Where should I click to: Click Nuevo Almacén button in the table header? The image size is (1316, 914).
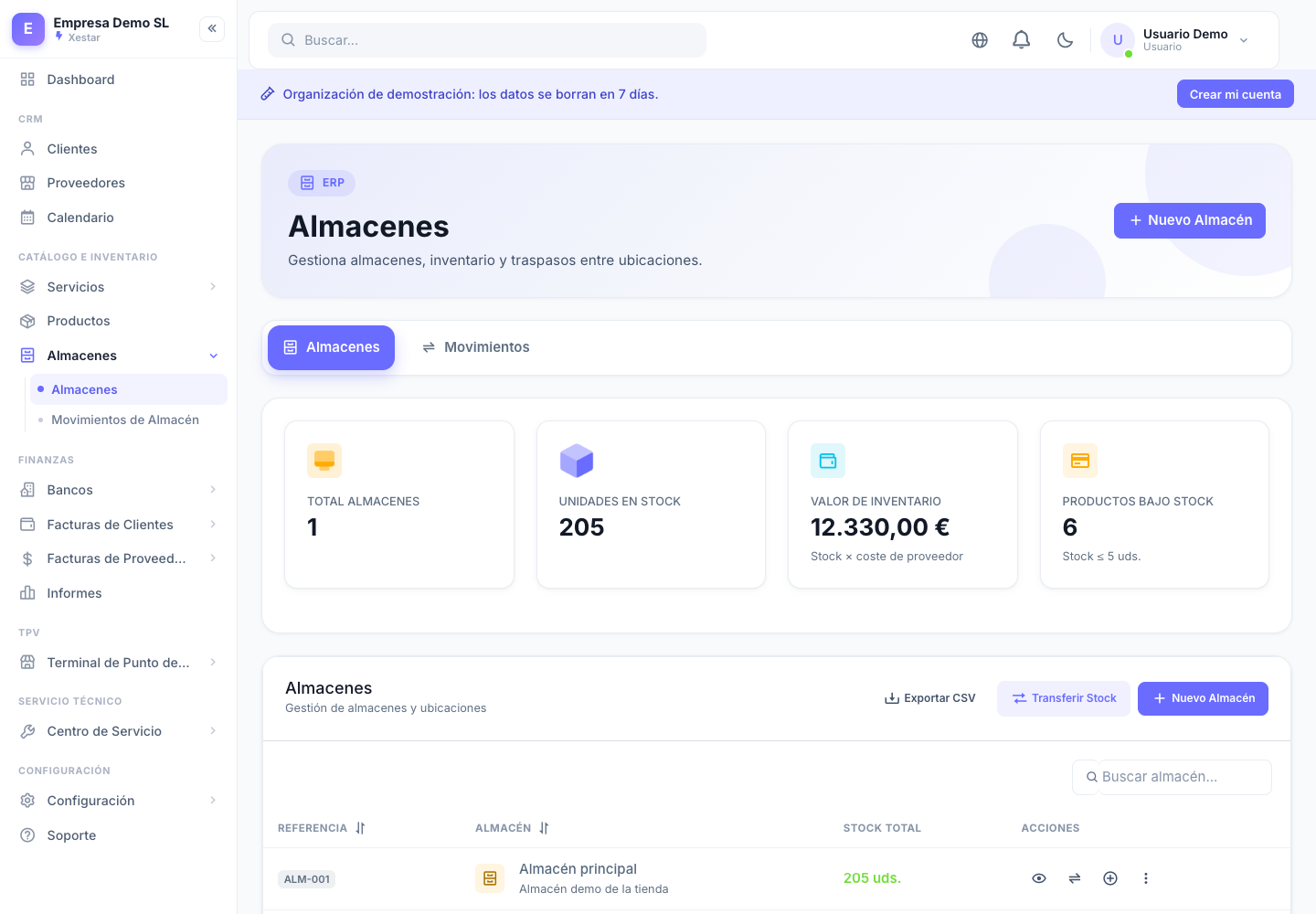click(x=1203, y=698)
